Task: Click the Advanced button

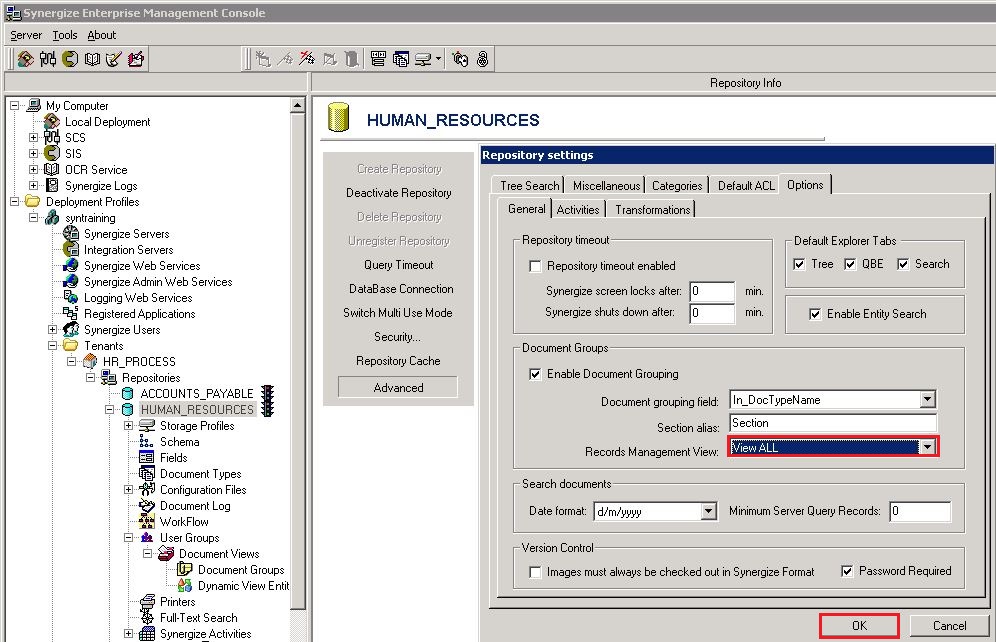Action: [398, 387]
